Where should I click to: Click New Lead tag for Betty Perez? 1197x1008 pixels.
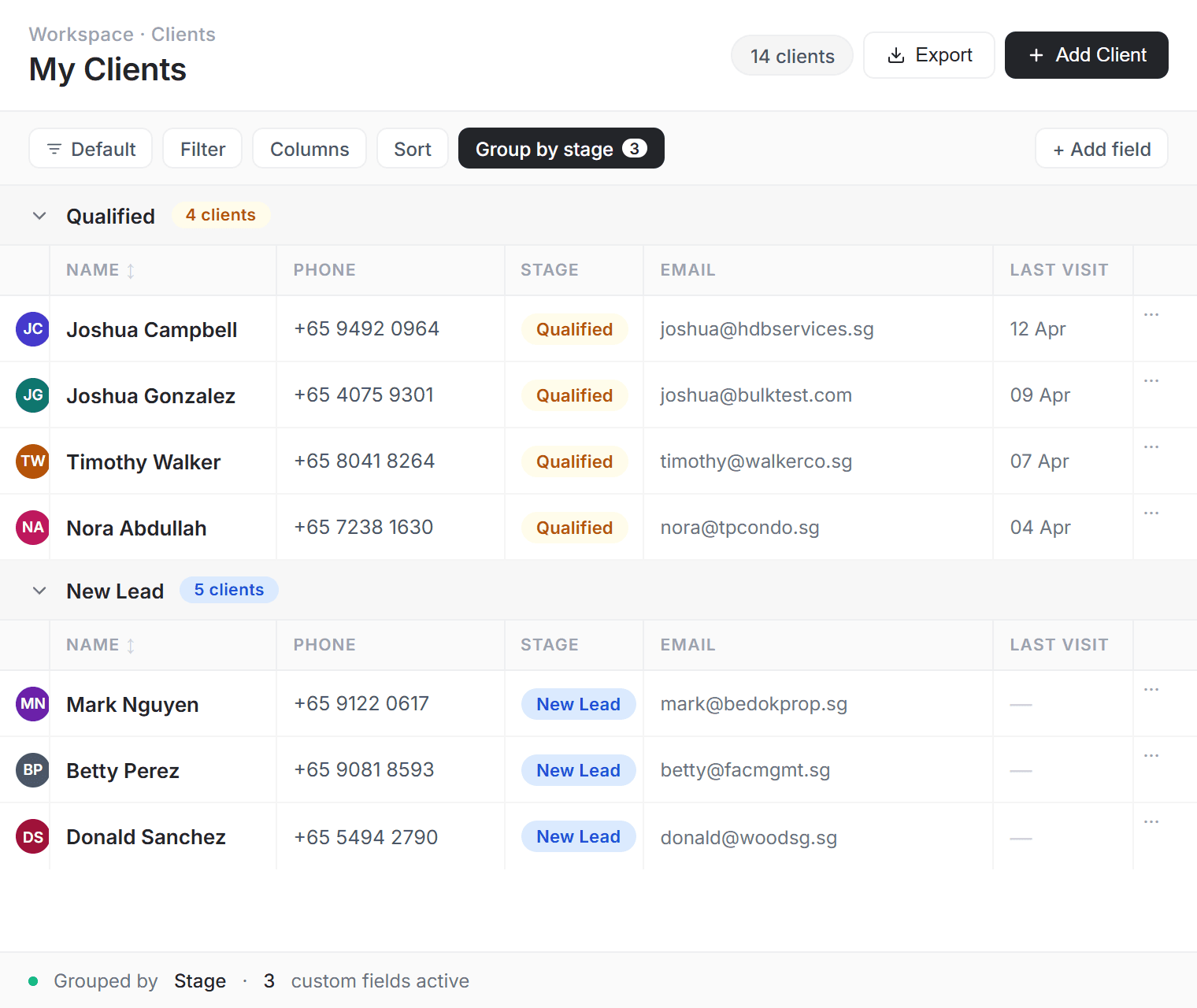tap(579, 770)
